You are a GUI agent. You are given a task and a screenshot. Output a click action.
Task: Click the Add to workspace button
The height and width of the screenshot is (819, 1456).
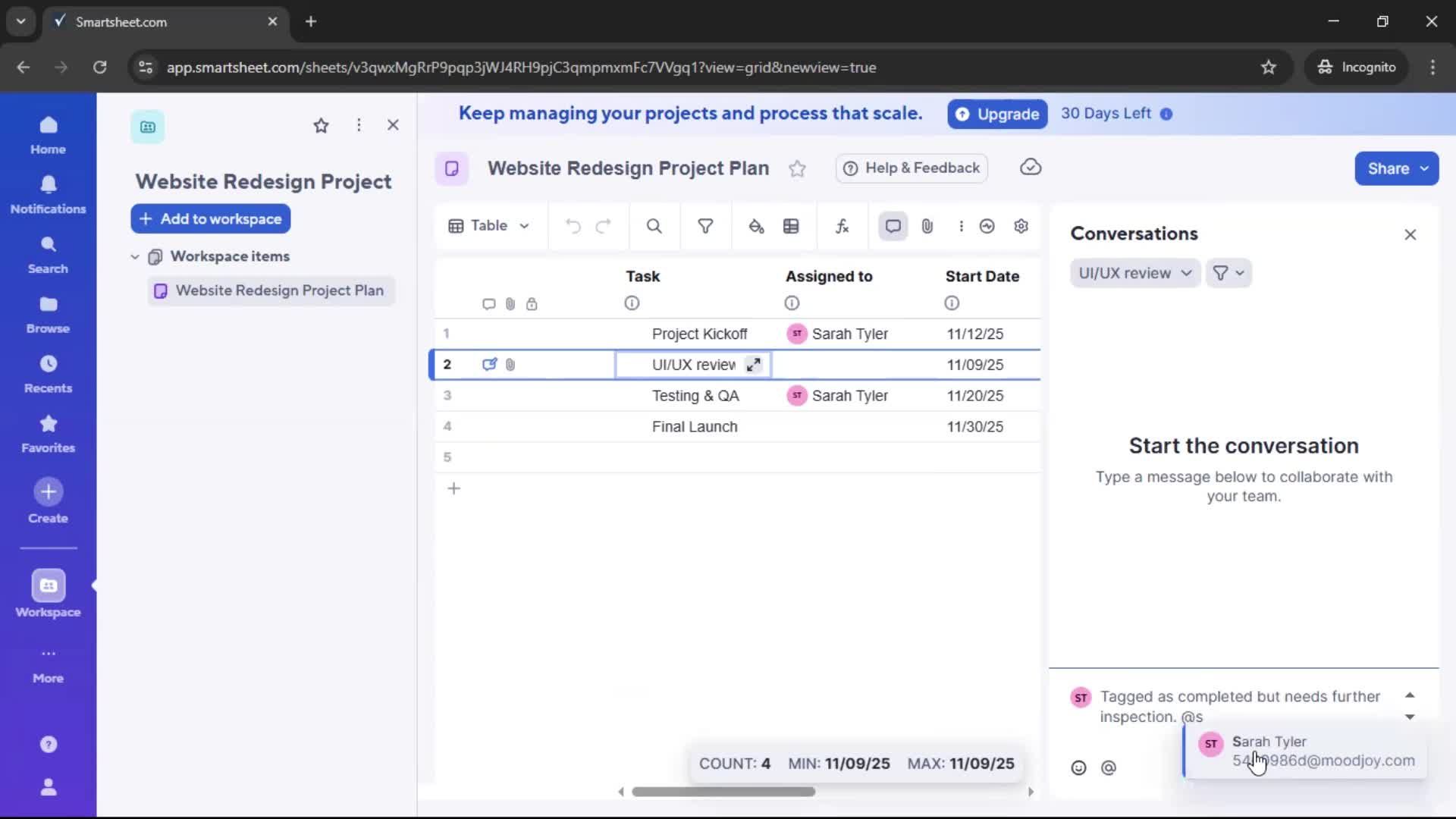tap(210, 218)
